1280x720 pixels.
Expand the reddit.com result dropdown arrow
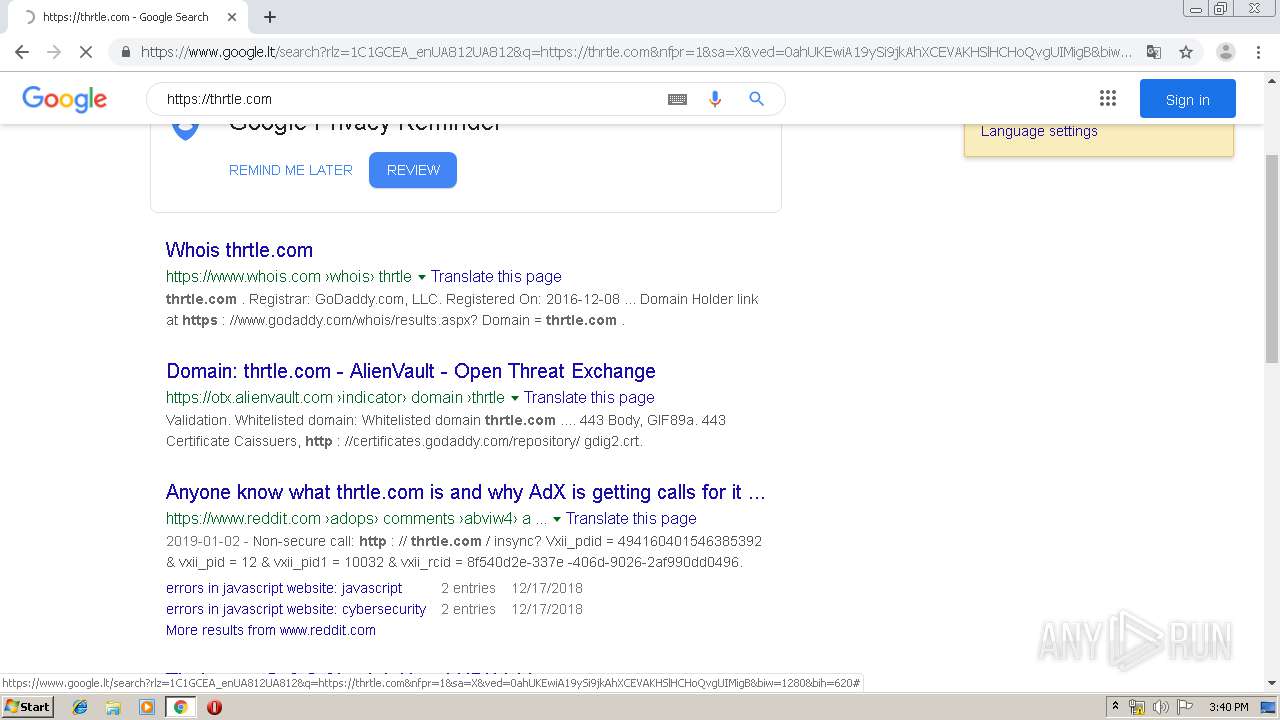pos(556,519)
